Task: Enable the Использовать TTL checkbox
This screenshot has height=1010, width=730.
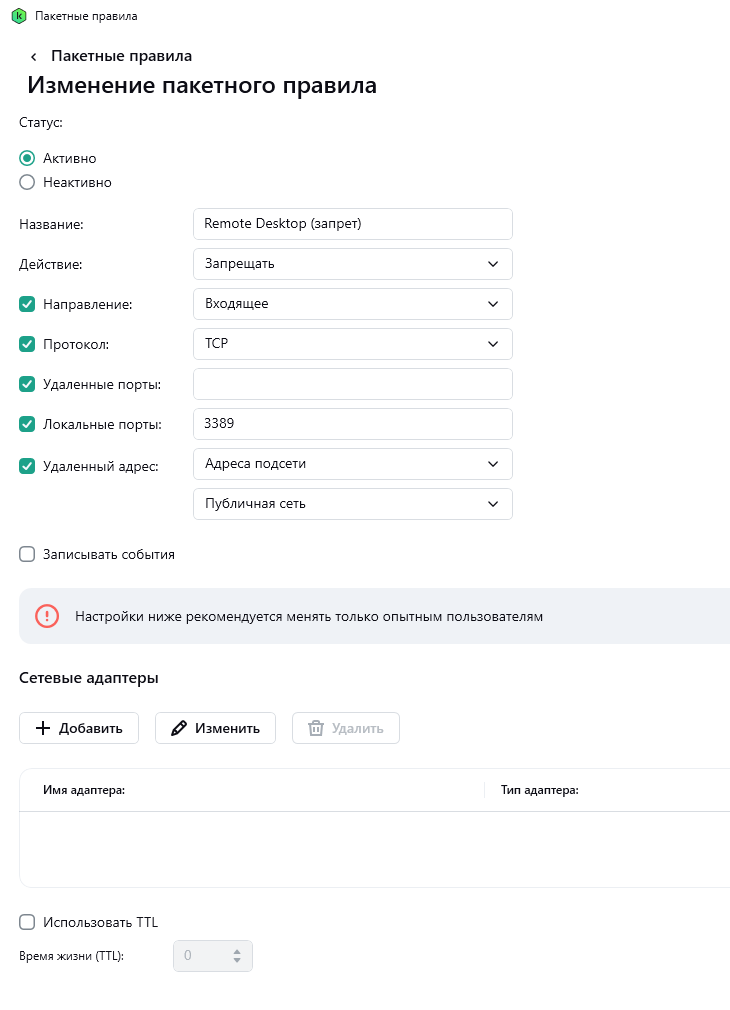Action: [27, 922]
